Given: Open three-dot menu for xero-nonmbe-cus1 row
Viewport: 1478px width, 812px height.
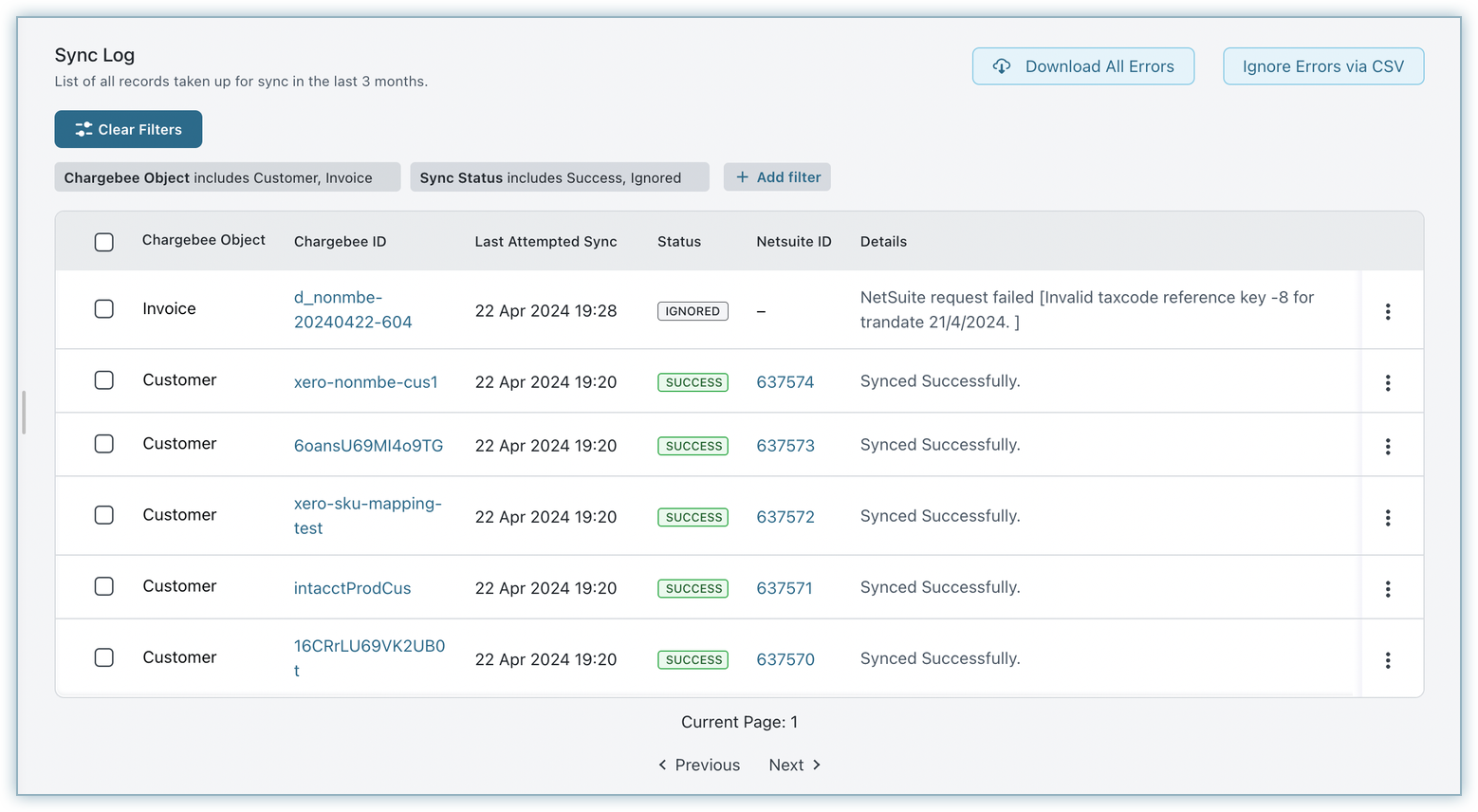Looking at the screenshot, I should click(1387, 382).
